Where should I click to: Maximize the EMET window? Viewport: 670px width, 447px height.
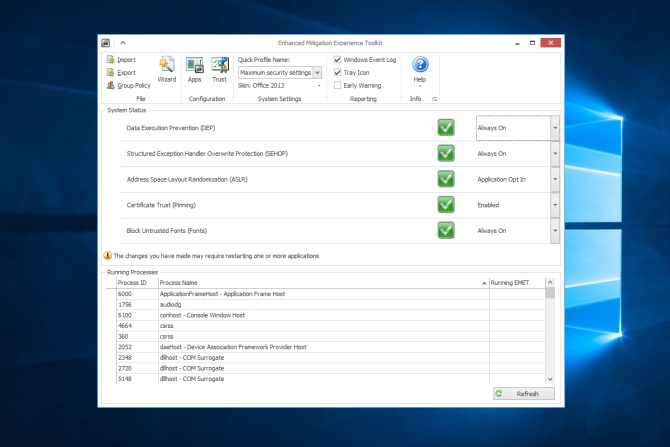[x=532, y=43]
